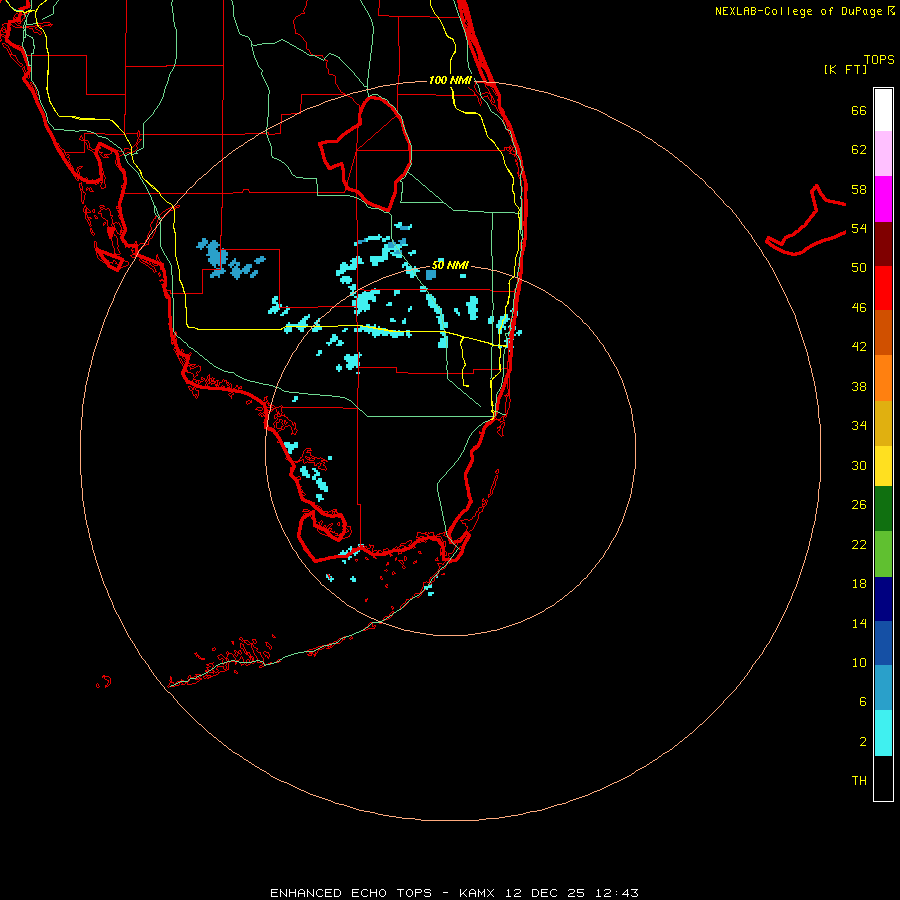Click the TH legend label
This screenshot has height=900, width=900.
859,781
